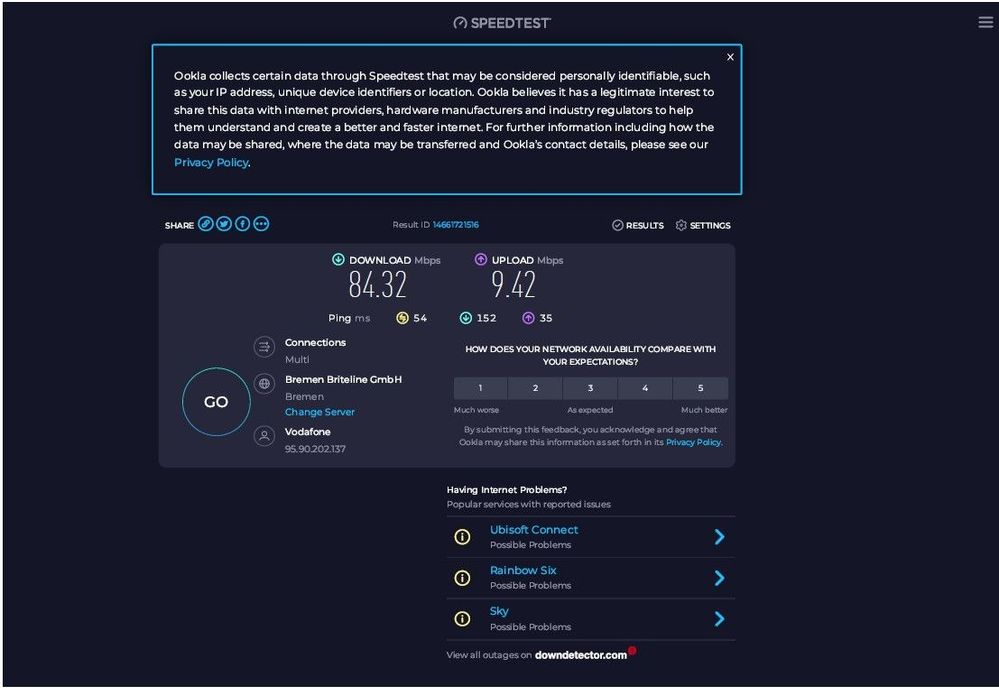This screenshot has height=688, width=999.
Task: Click the Multi connections value
Action: (x=297, y=360)
